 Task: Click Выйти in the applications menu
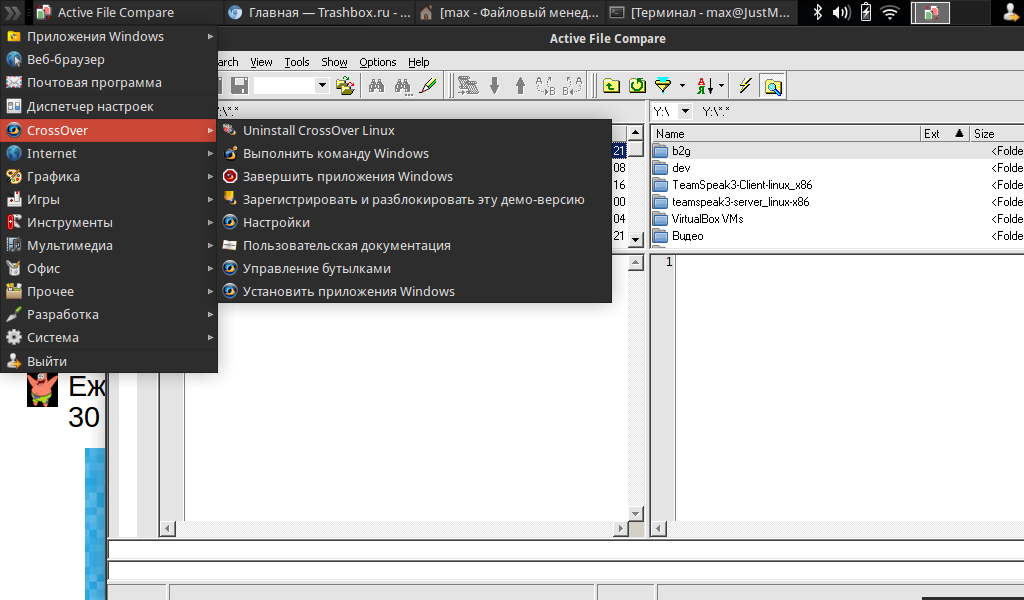[109, 361]
